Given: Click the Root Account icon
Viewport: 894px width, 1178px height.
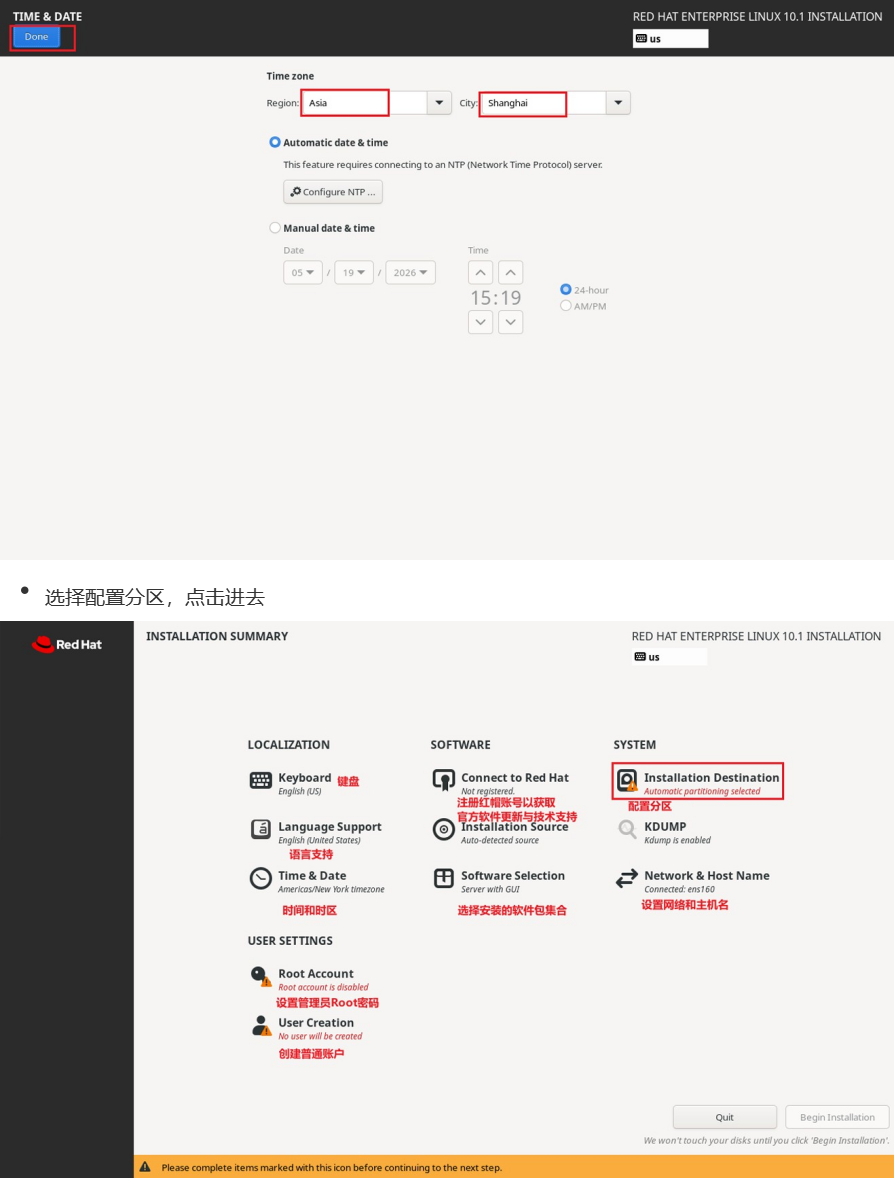Looking at the screenshot, I should 261,977.
